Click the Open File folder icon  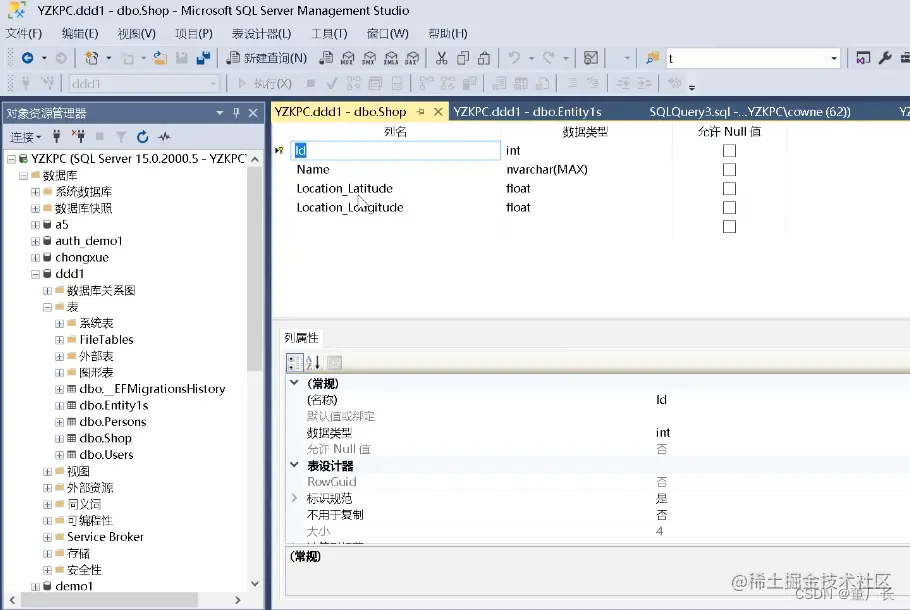point(160,58)
